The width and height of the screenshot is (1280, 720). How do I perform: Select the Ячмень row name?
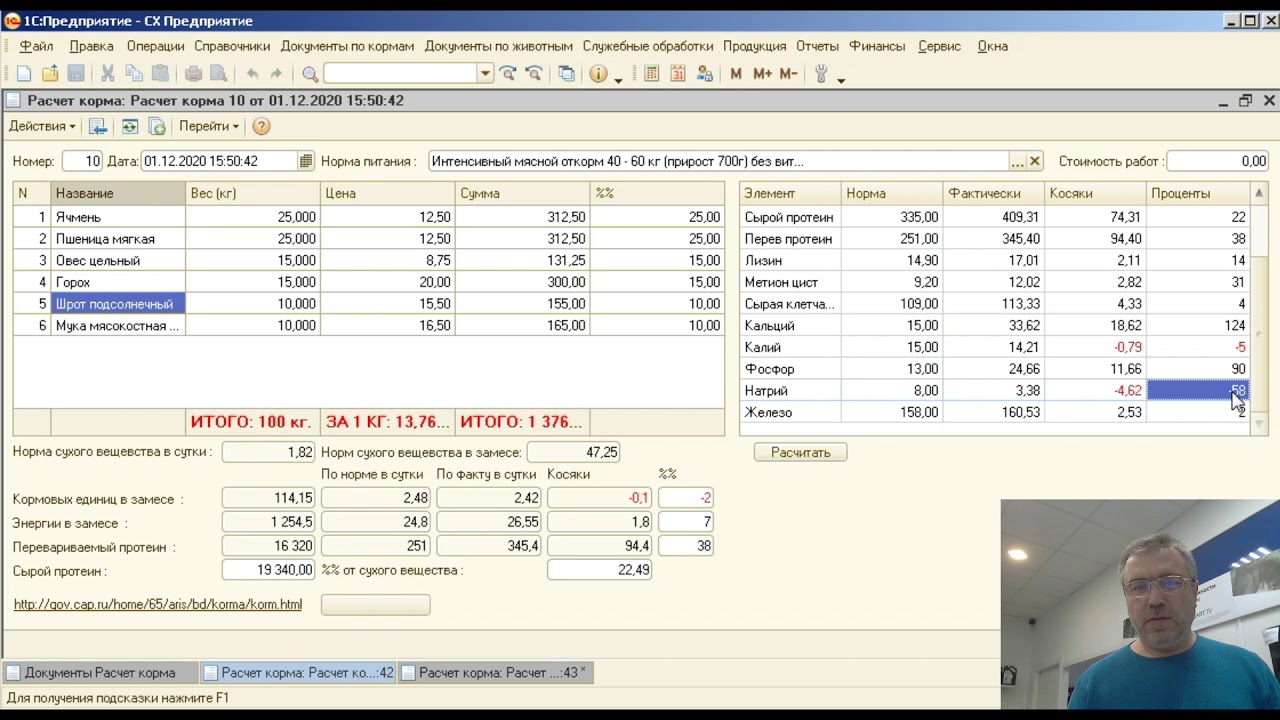click(x=78, y=217)
